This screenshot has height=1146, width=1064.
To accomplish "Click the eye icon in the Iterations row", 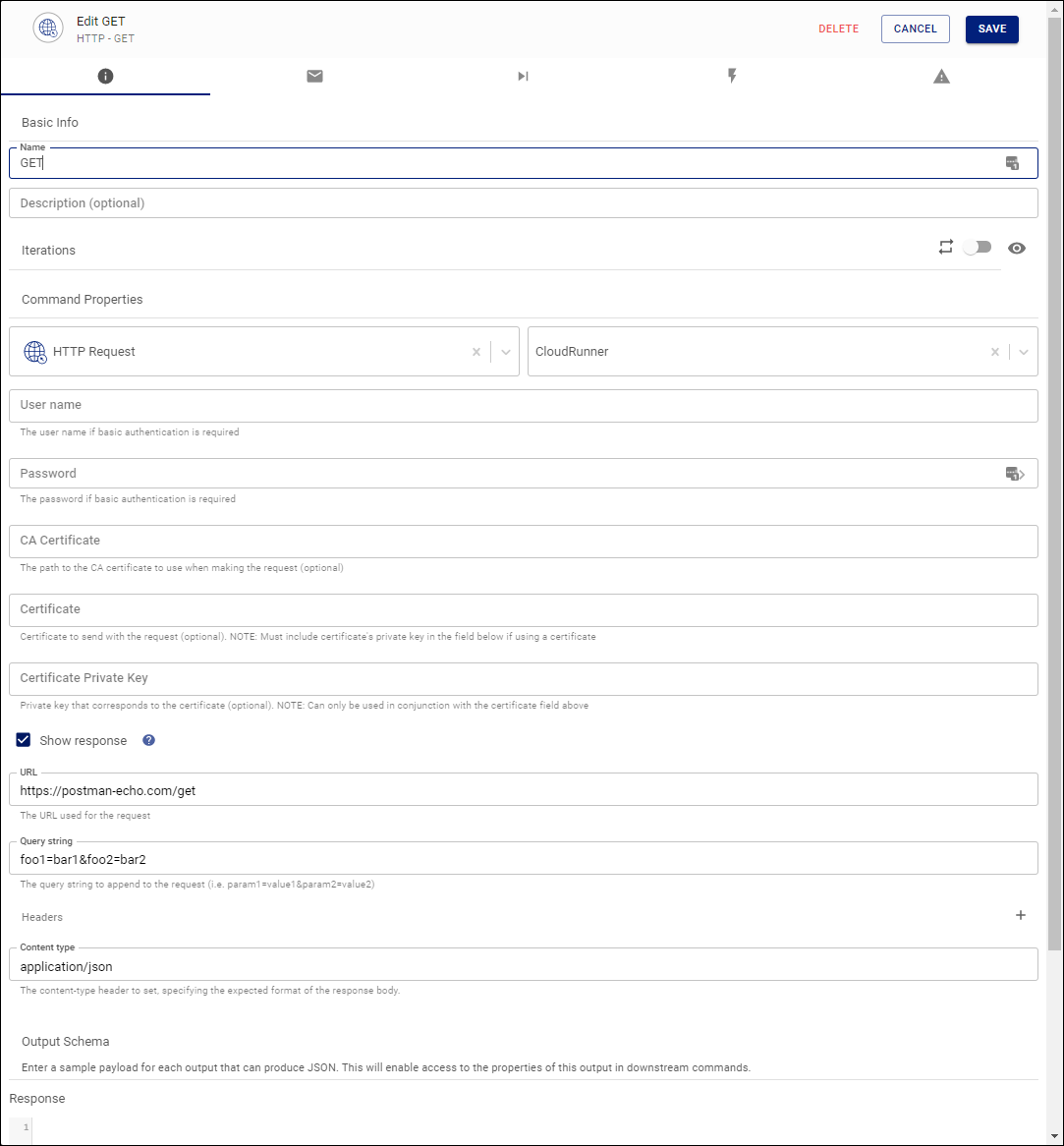I will 1017,248.
